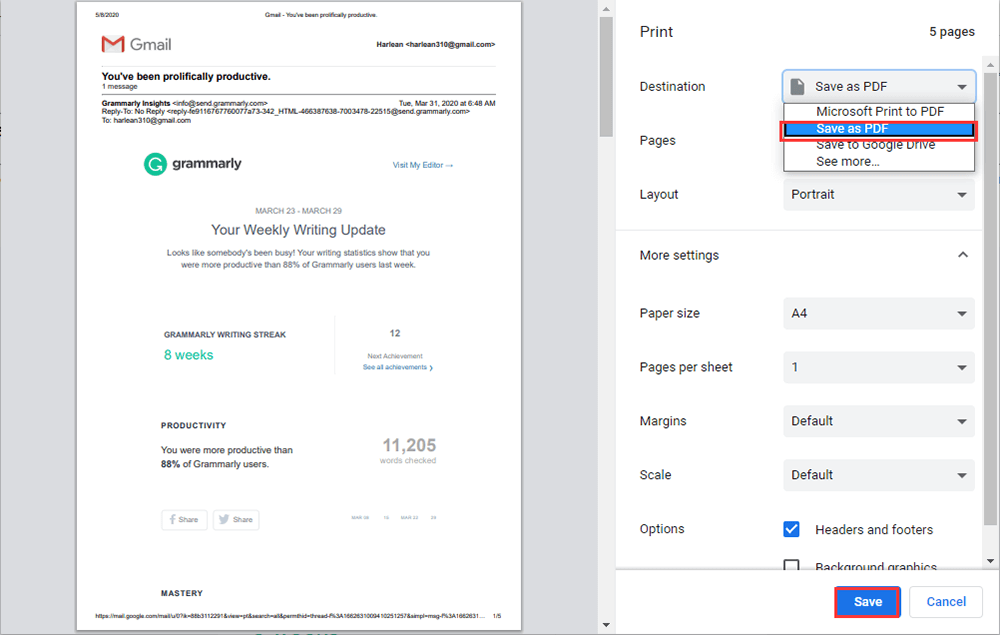The width and height of the screenshot is (1000, 635).
Task: Click the Twitter Share button
Action: (x=236, y=520)
